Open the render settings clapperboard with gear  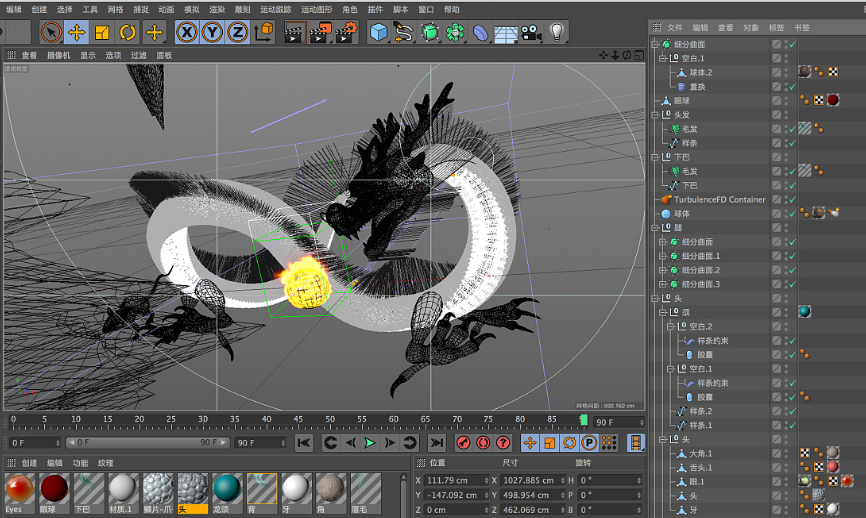pyautogui.click(x=346, y=32)
